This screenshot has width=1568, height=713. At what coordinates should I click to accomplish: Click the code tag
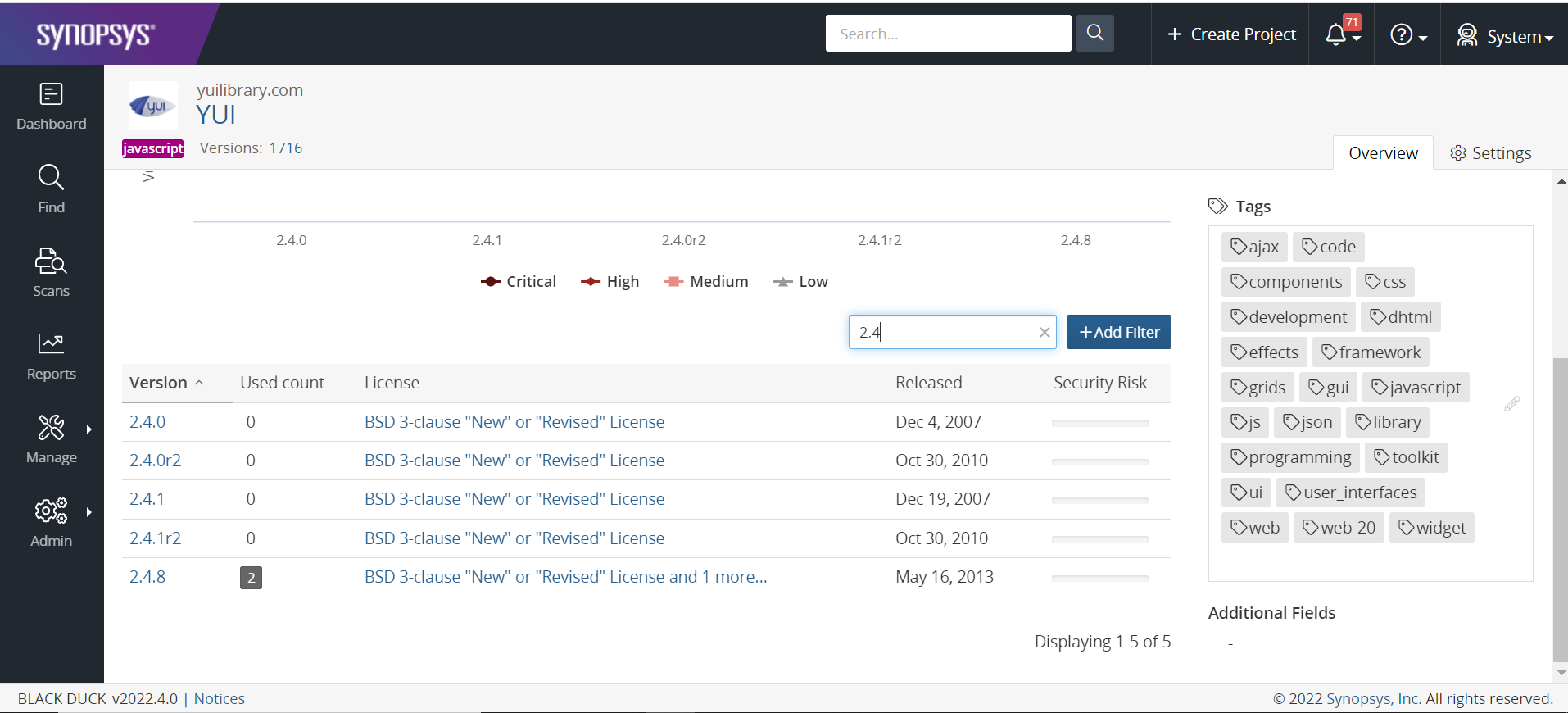(1329, 247)
